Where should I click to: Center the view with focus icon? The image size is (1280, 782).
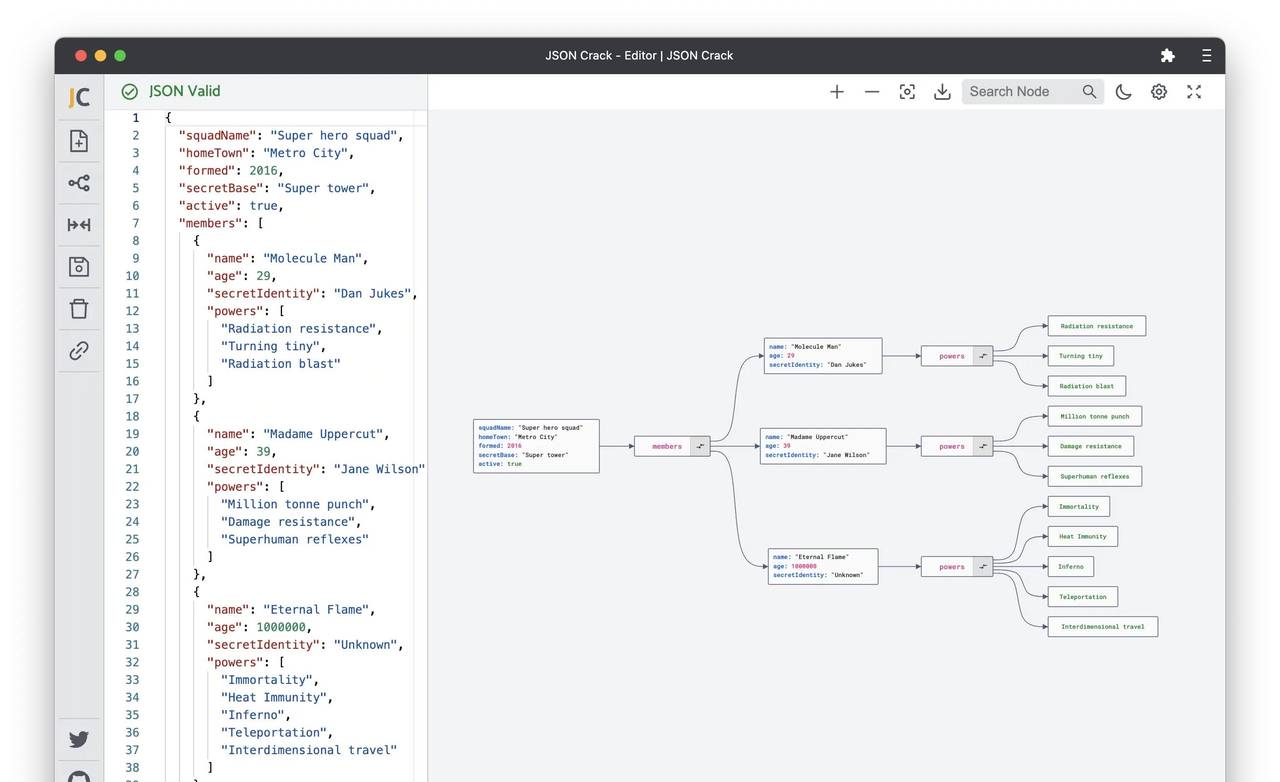pyautogui.click(x=907, y=92)
